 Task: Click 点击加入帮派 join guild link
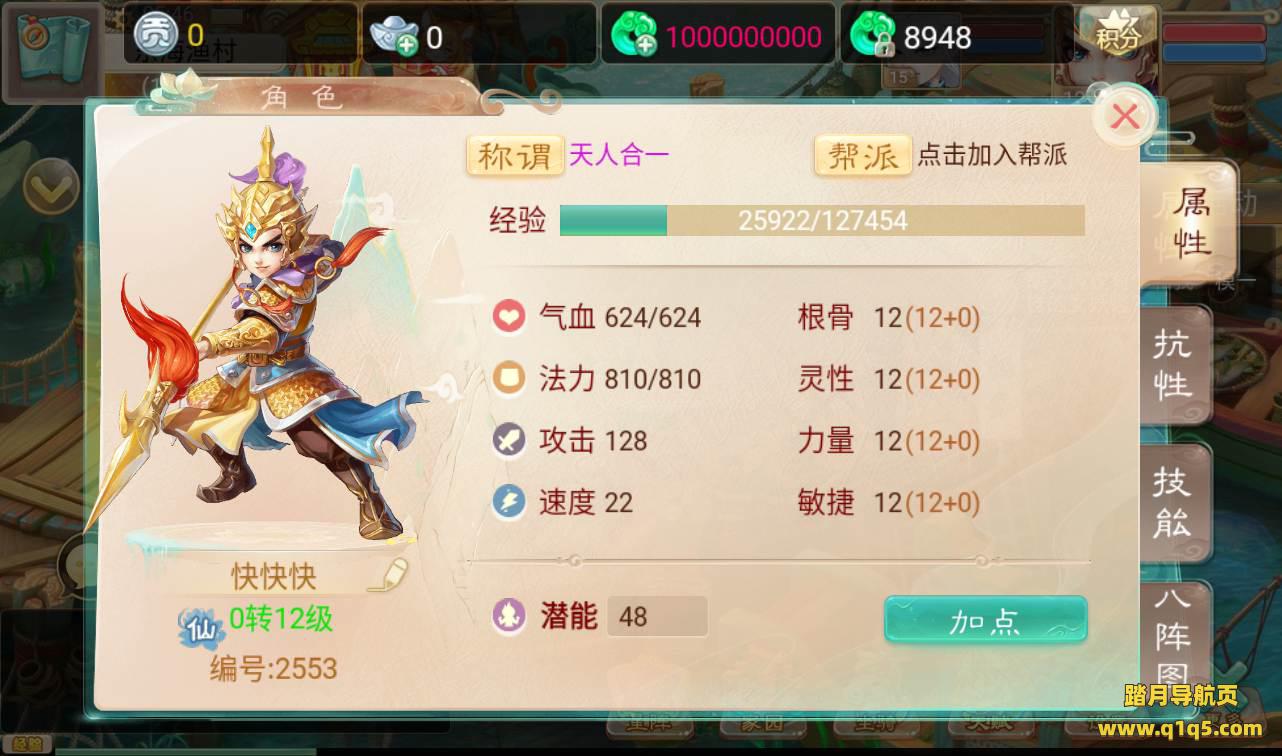pyautogui.click(x=992, y=154)
